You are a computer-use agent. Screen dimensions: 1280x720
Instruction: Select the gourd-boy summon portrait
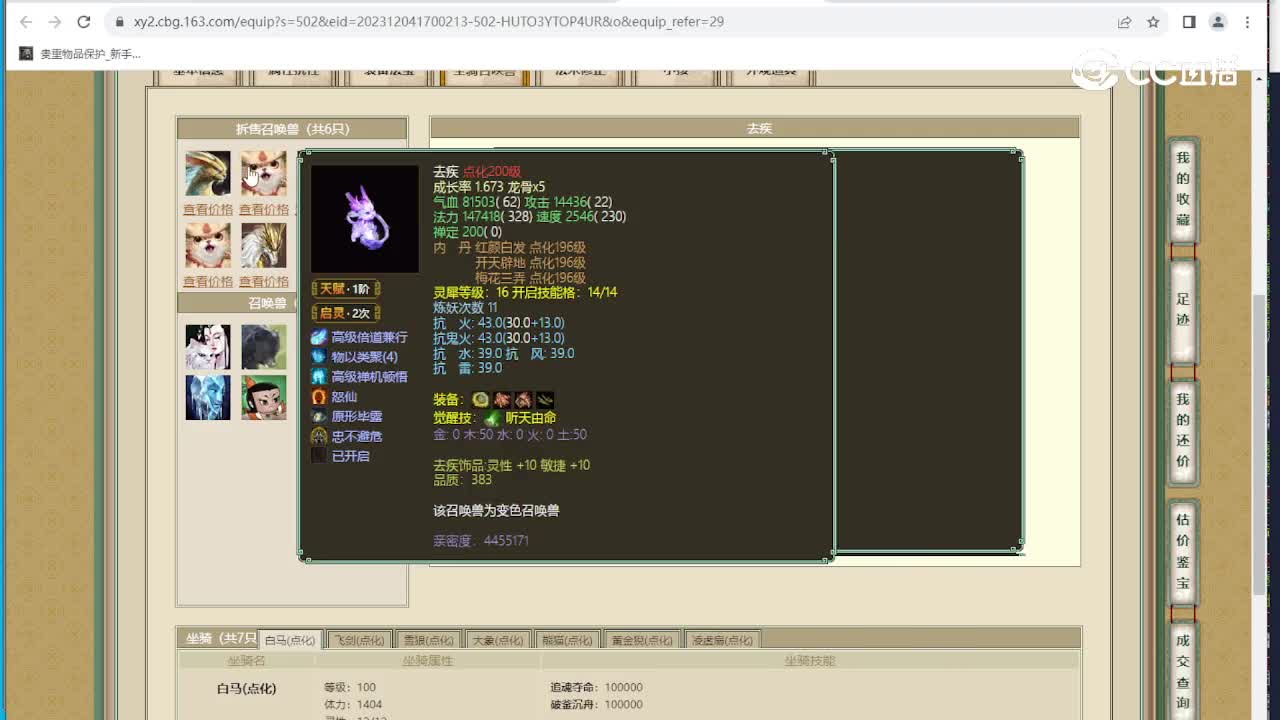264,397
